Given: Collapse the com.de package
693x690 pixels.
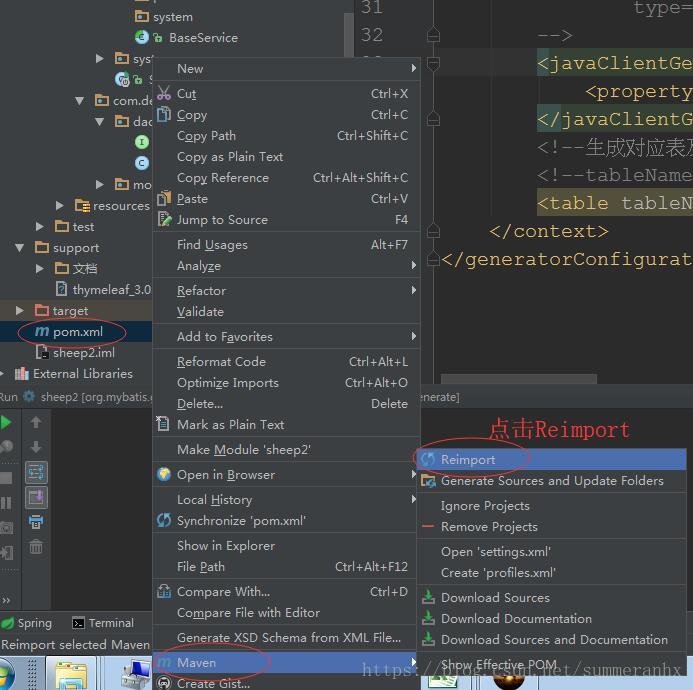Looking at the screenshot, I should [x=80, y=101].
